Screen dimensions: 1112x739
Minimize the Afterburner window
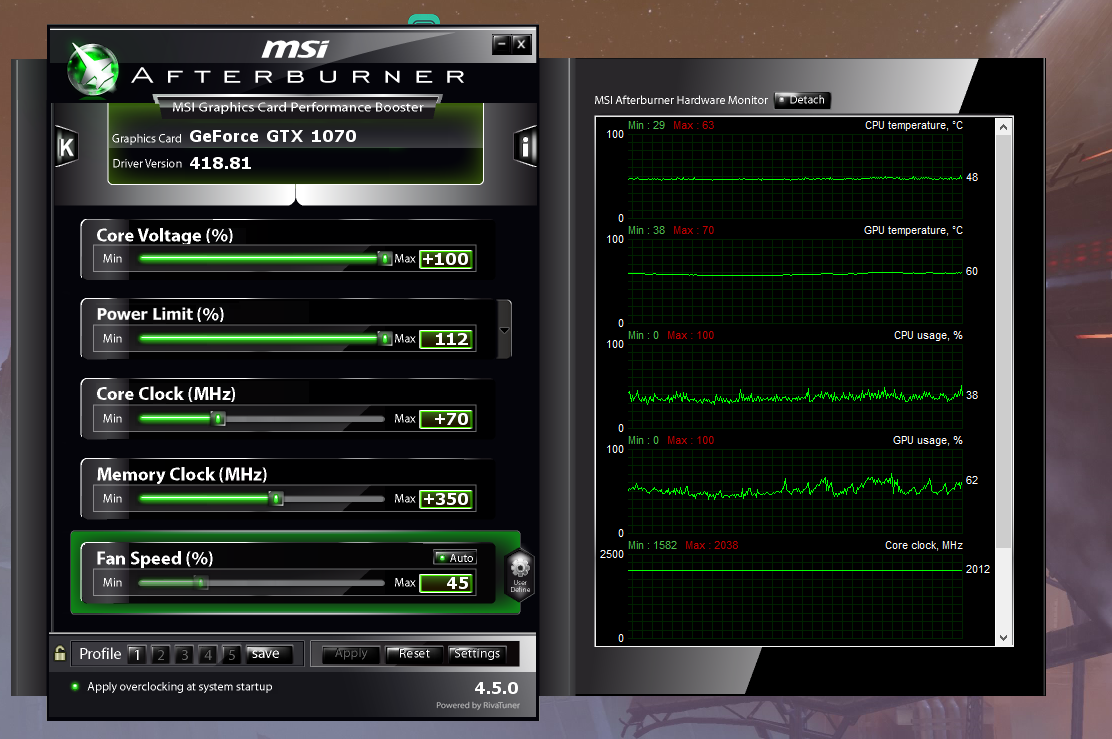tap(501, 45)
